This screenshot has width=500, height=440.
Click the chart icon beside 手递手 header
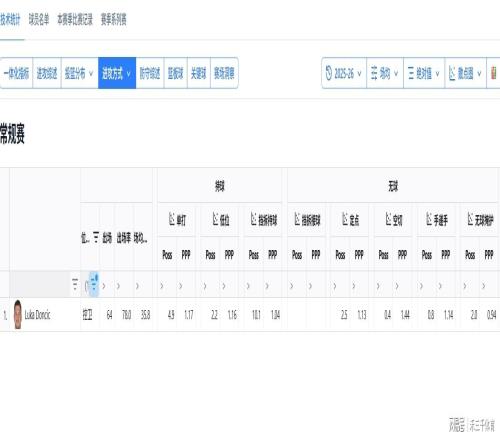(x=429, y=219)
